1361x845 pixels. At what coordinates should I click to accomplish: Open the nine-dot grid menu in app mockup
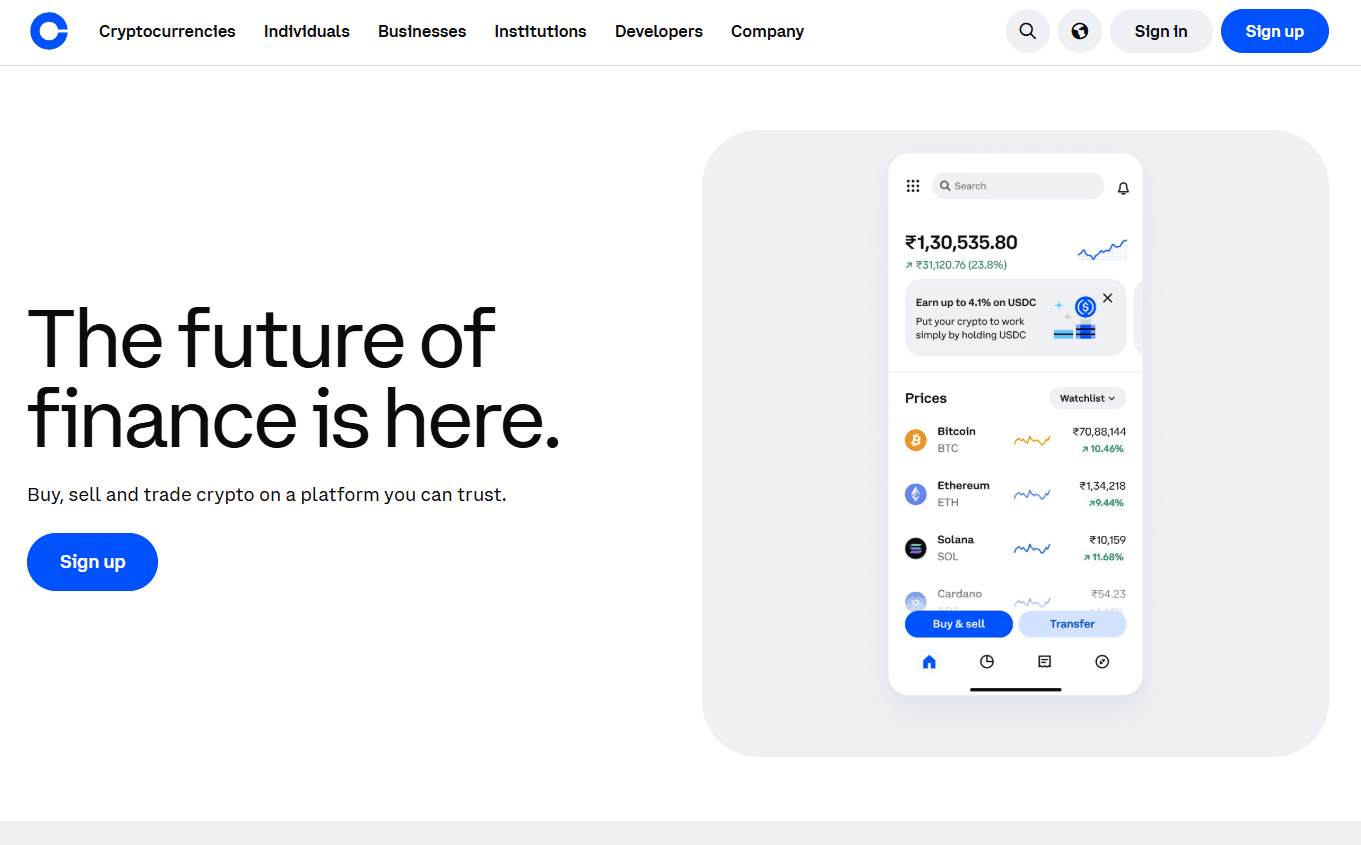click(913, 186)
